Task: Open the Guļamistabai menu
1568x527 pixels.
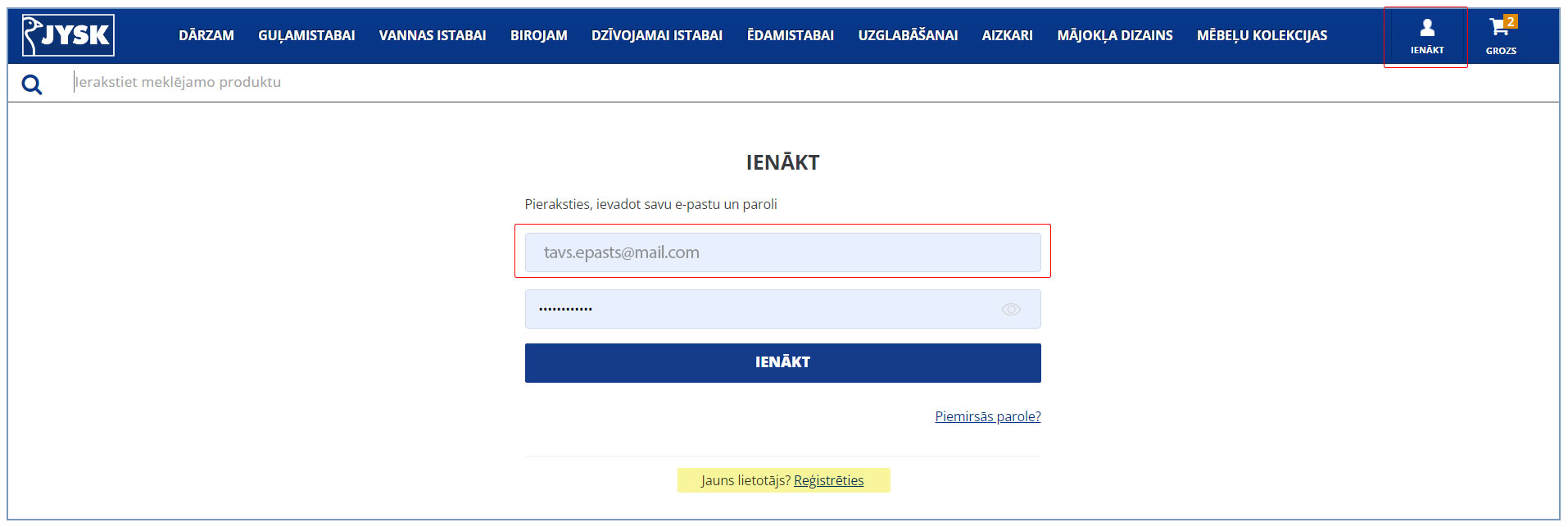Action: point(306,35)
